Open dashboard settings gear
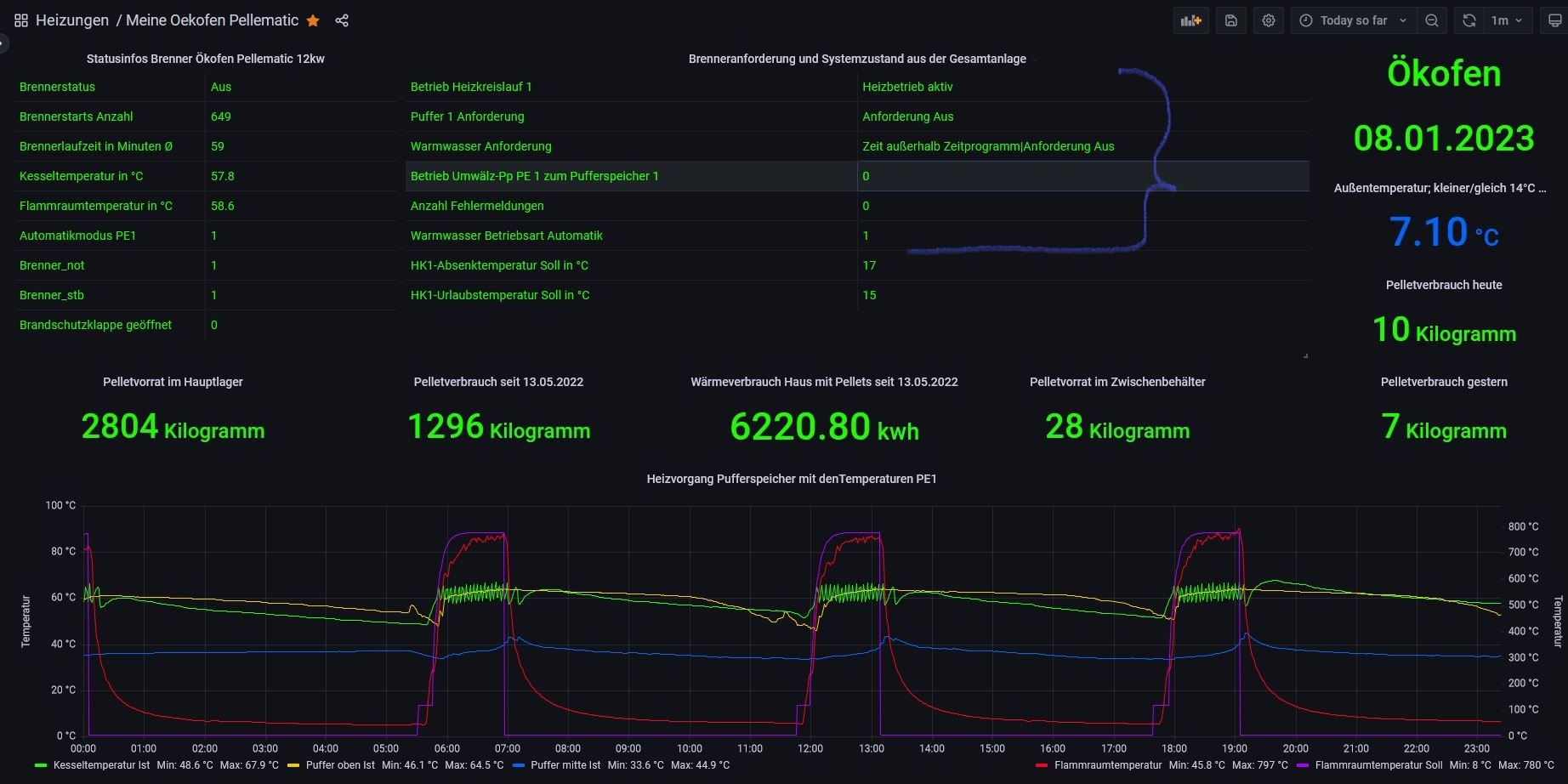The width and height of the screenshot is (1568, 784). (x=1268, y=20)
